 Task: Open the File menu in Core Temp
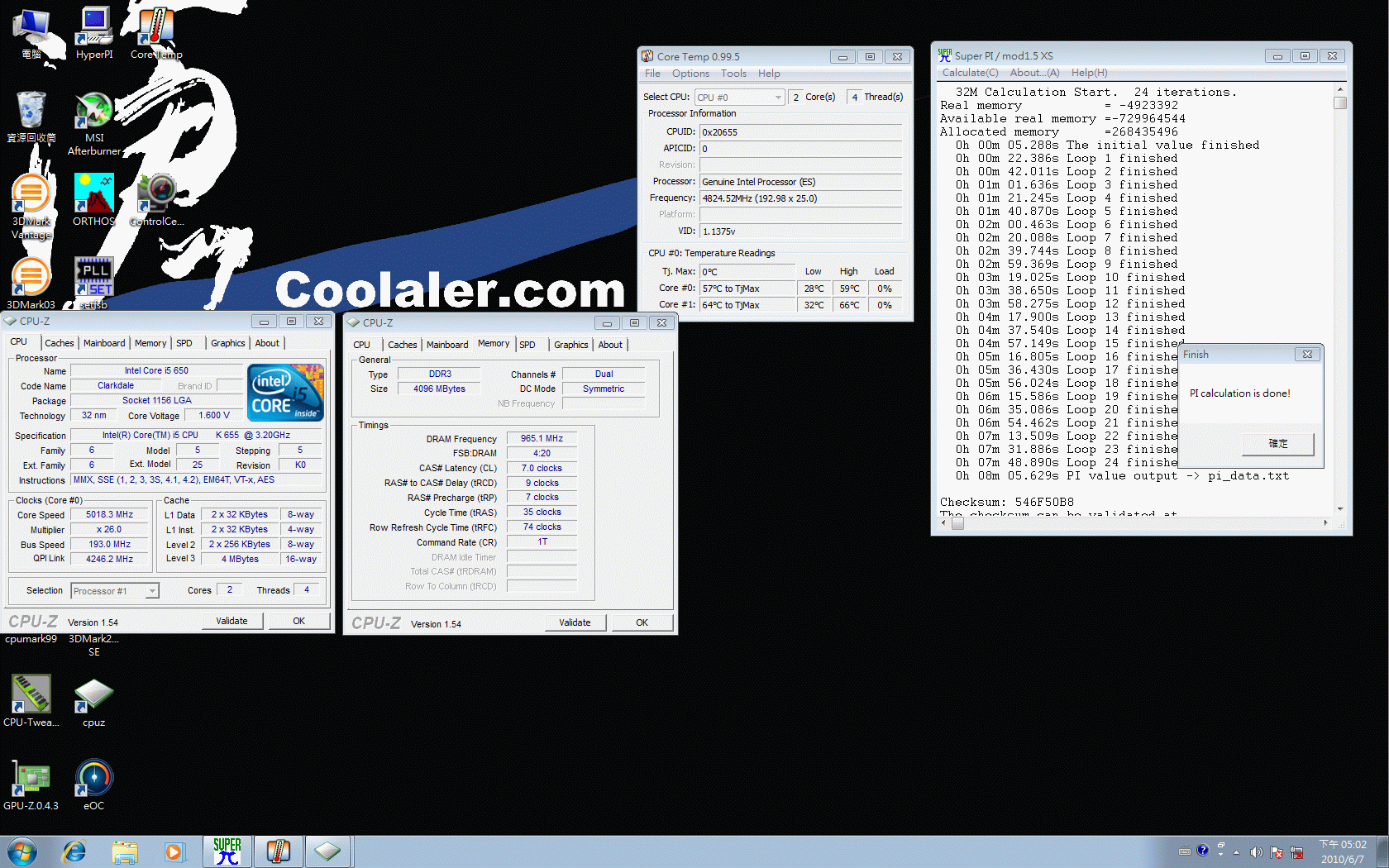(652, 74)
